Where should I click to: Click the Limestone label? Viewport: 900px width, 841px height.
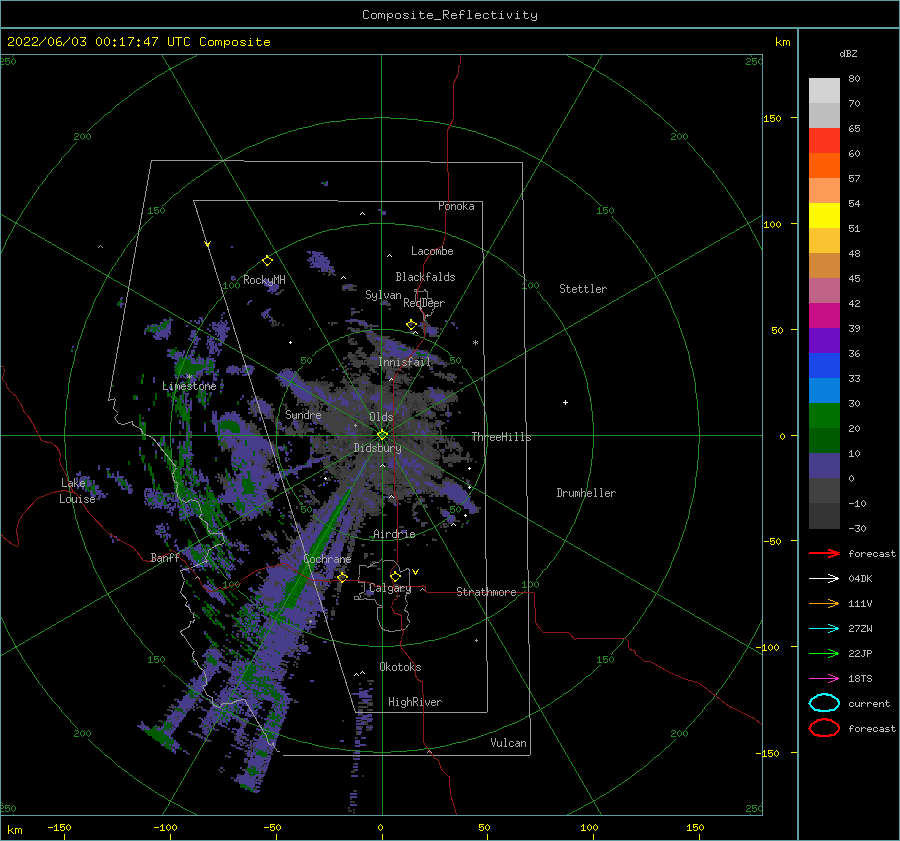pyautogui.click(x=189, y=386)
